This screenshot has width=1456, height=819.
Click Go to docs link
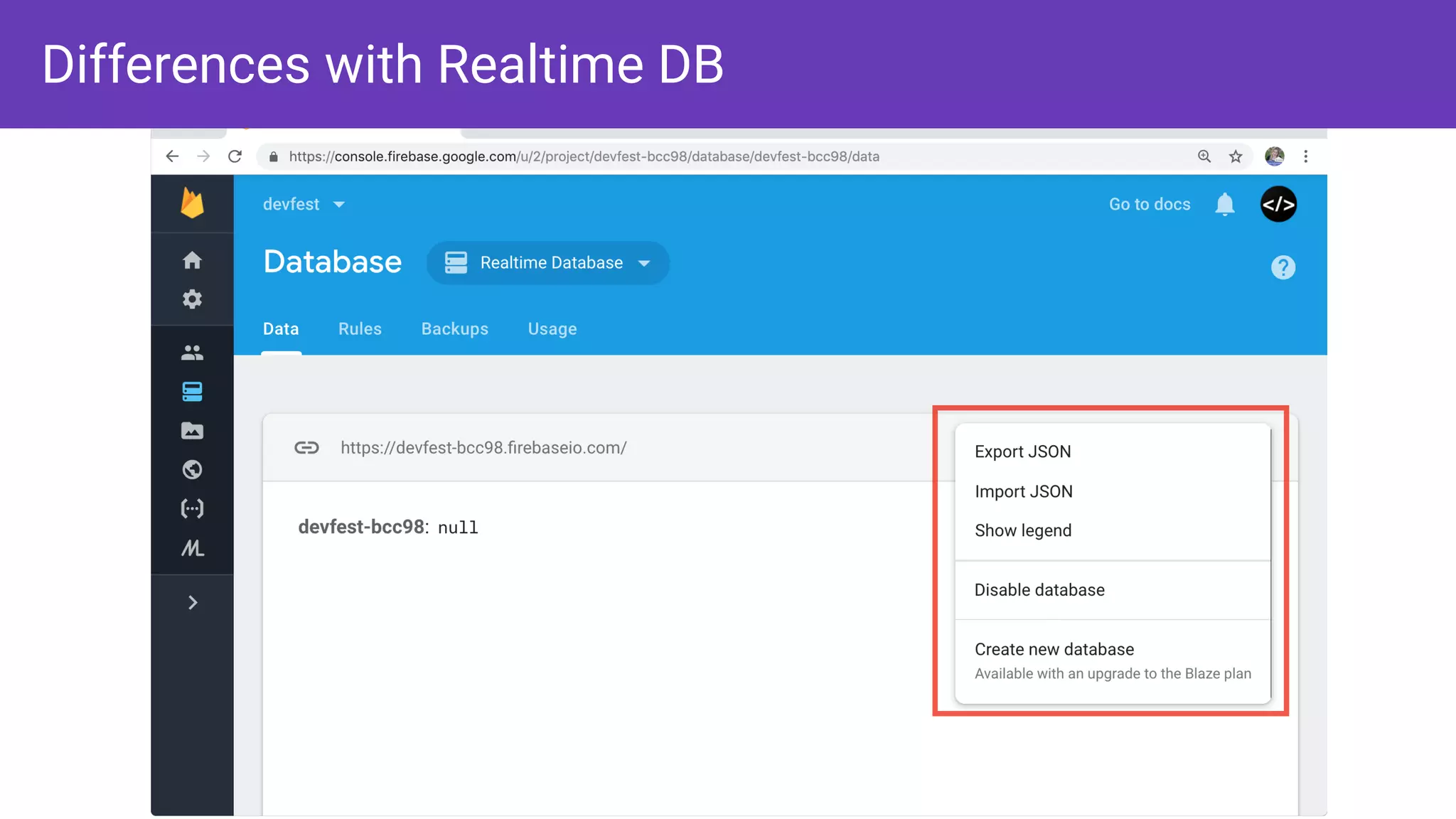[x=1150, y=204]
